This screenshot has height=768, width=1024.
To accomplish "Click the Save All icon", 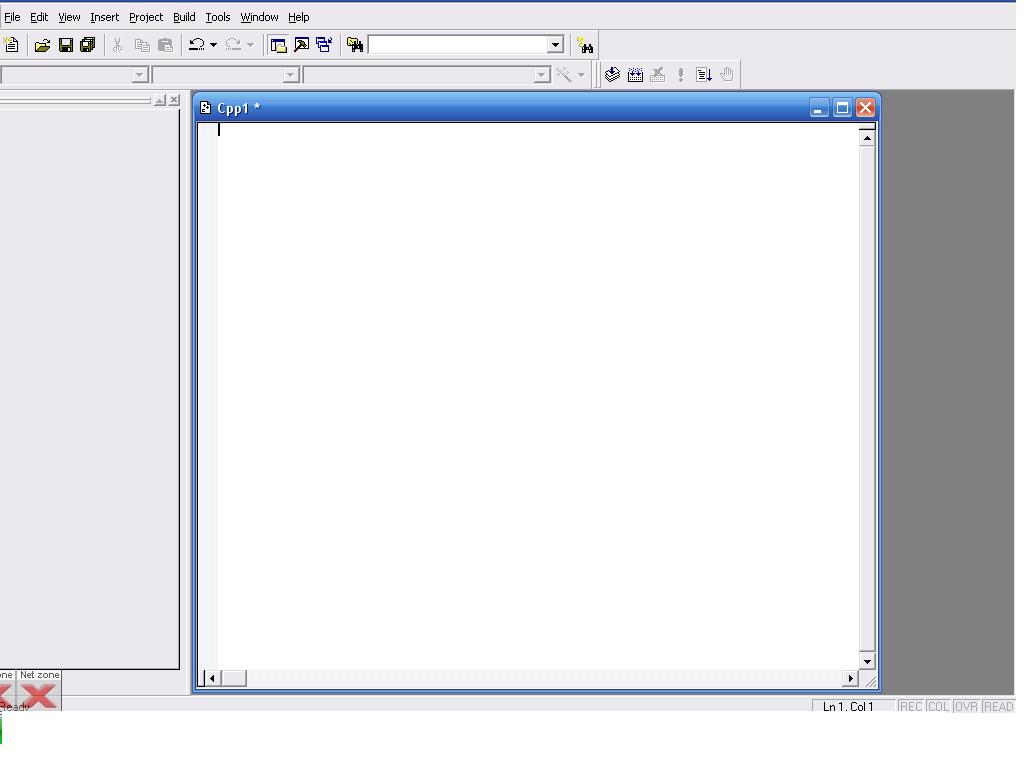I will tap(88, 45).
